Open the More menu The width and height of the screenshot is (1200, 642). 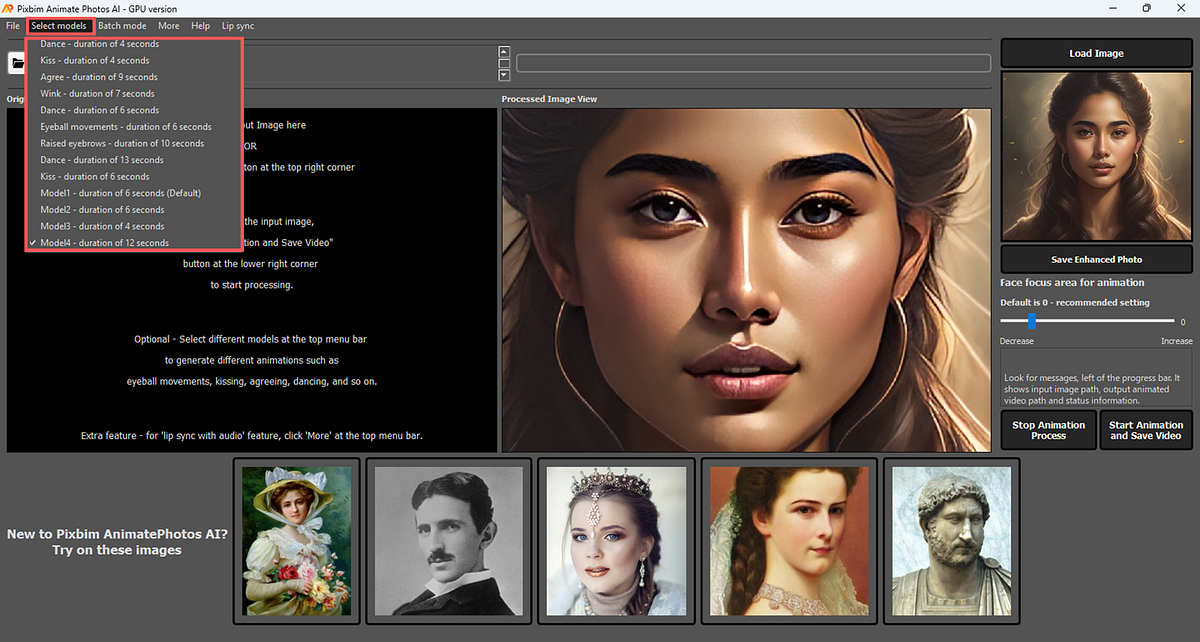[168, 25]
